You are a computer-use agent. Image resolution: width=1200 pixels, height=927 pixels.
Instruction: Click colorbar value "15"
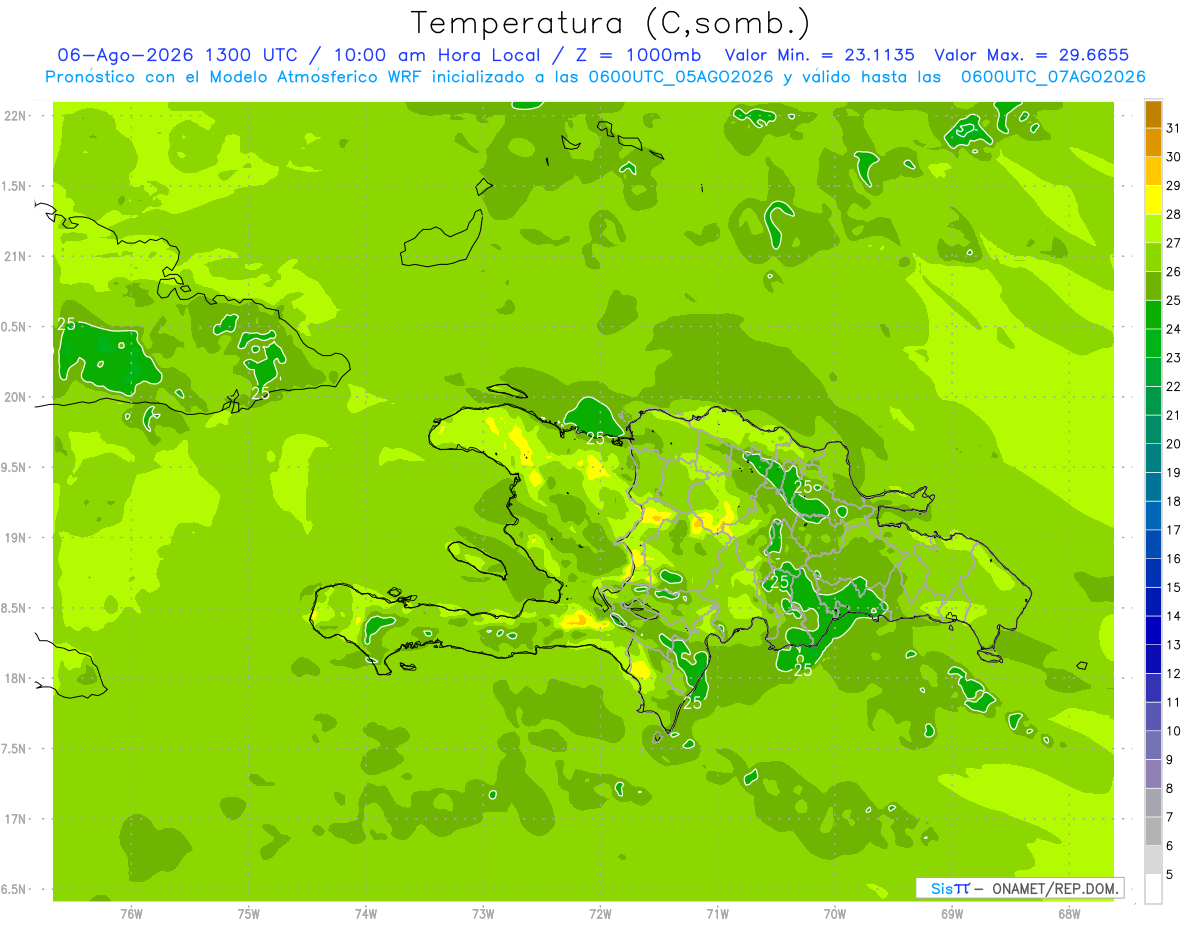(1174, 587)
